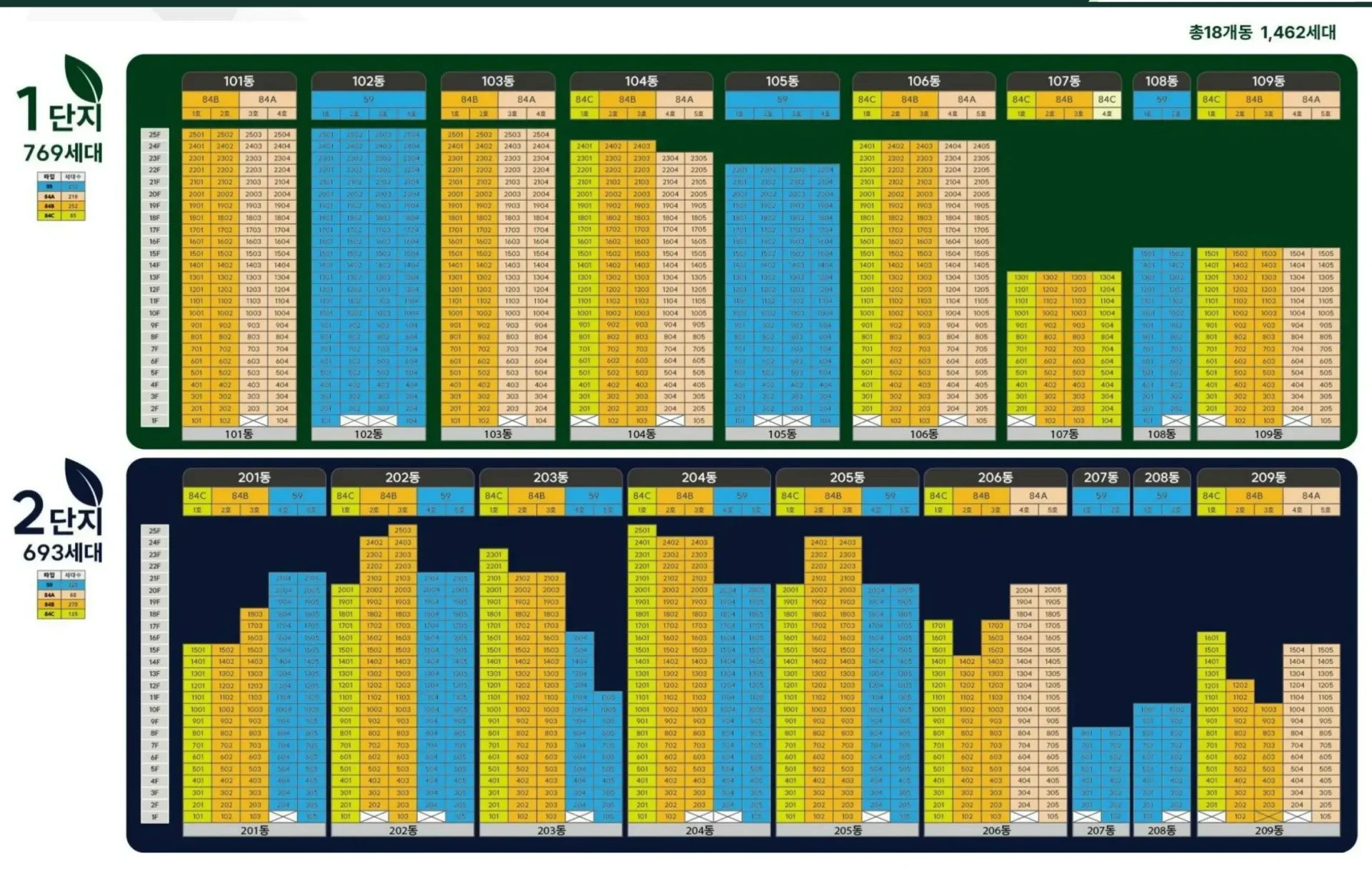Select the 109동 header label at the top

[1268, 81]
